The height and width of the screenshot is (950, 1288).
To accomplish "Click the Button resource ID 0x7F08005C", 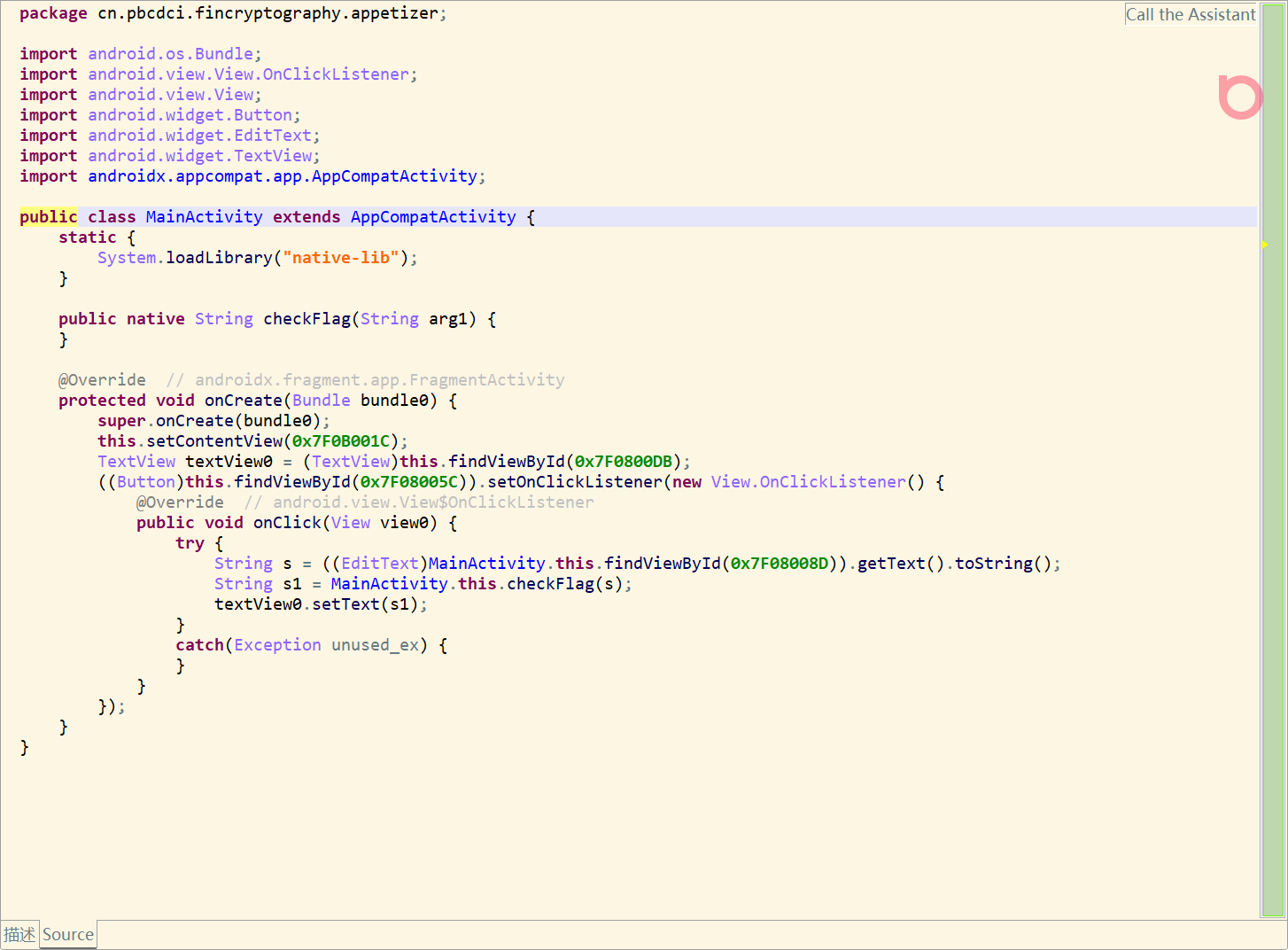I will 408,482.
